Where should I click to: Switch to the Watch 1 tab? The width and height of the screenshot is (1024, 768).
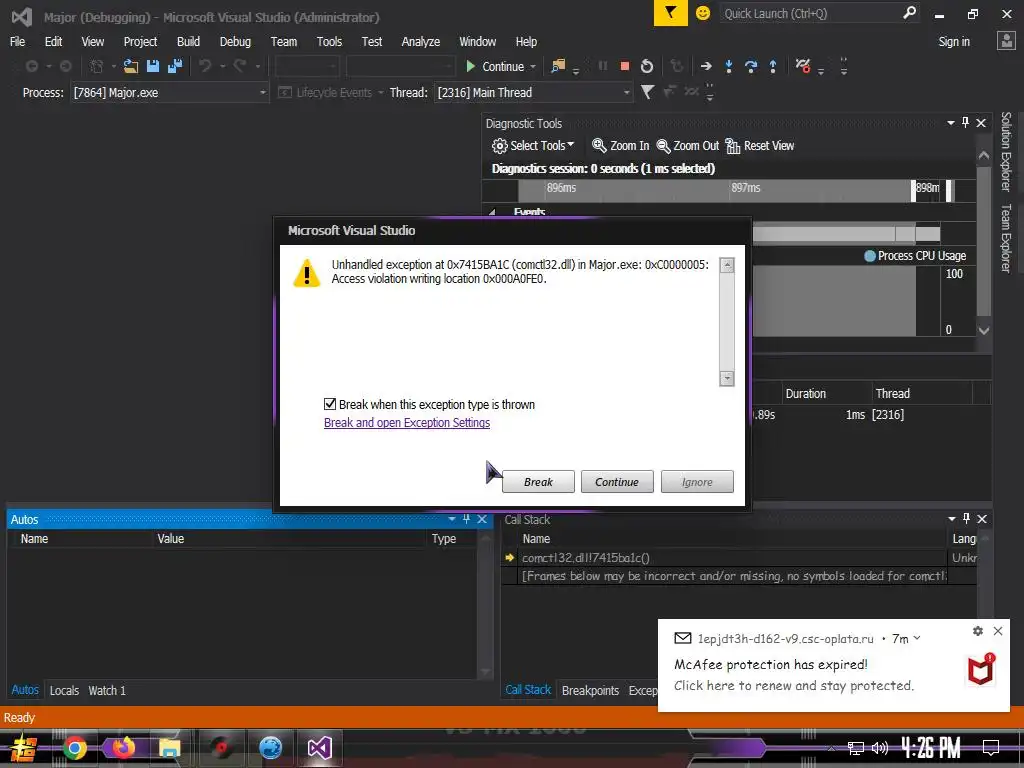[107, 690]
